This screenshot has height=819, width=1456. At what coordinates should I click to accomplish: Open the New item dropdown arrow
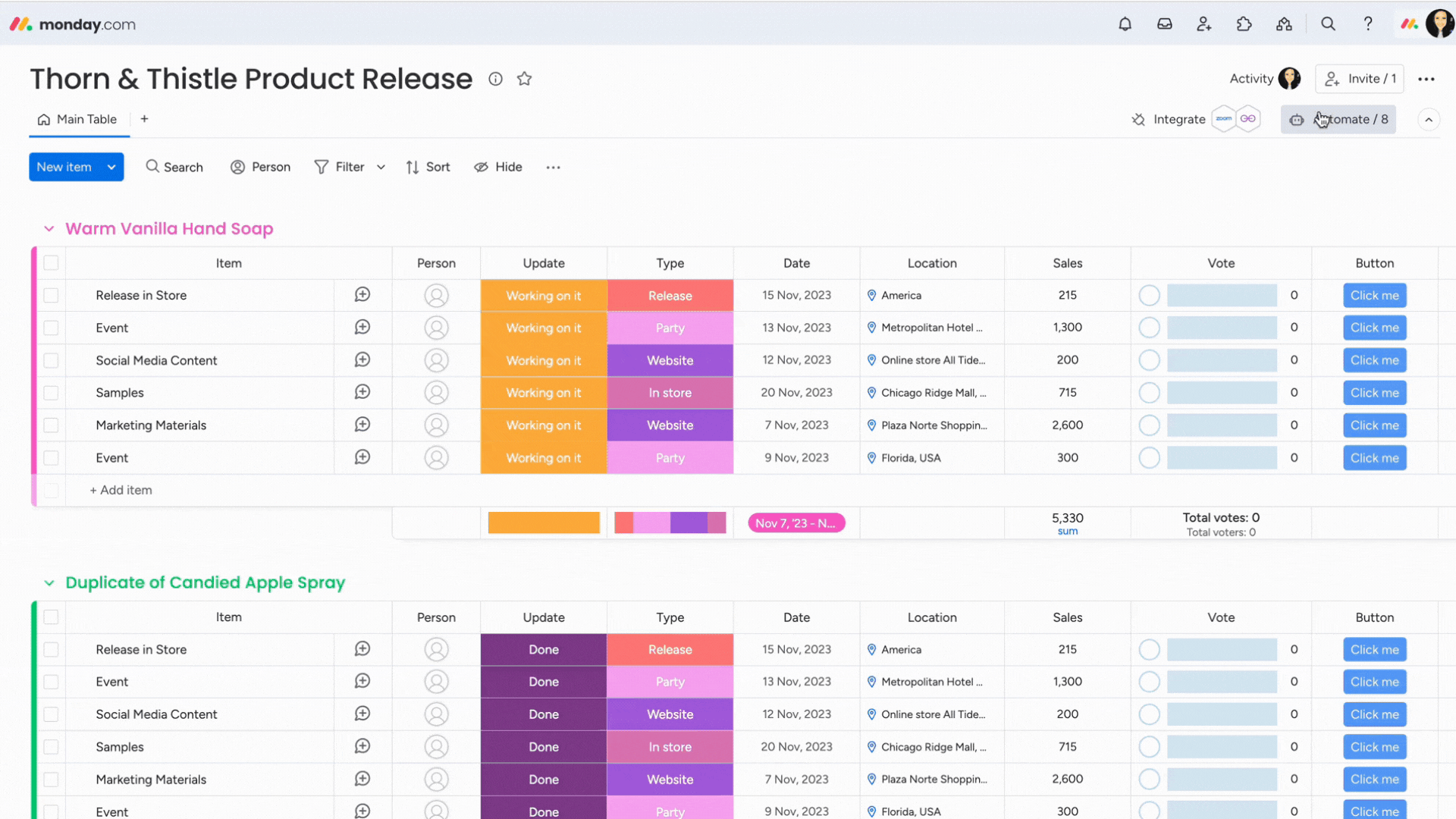point(111,167)
